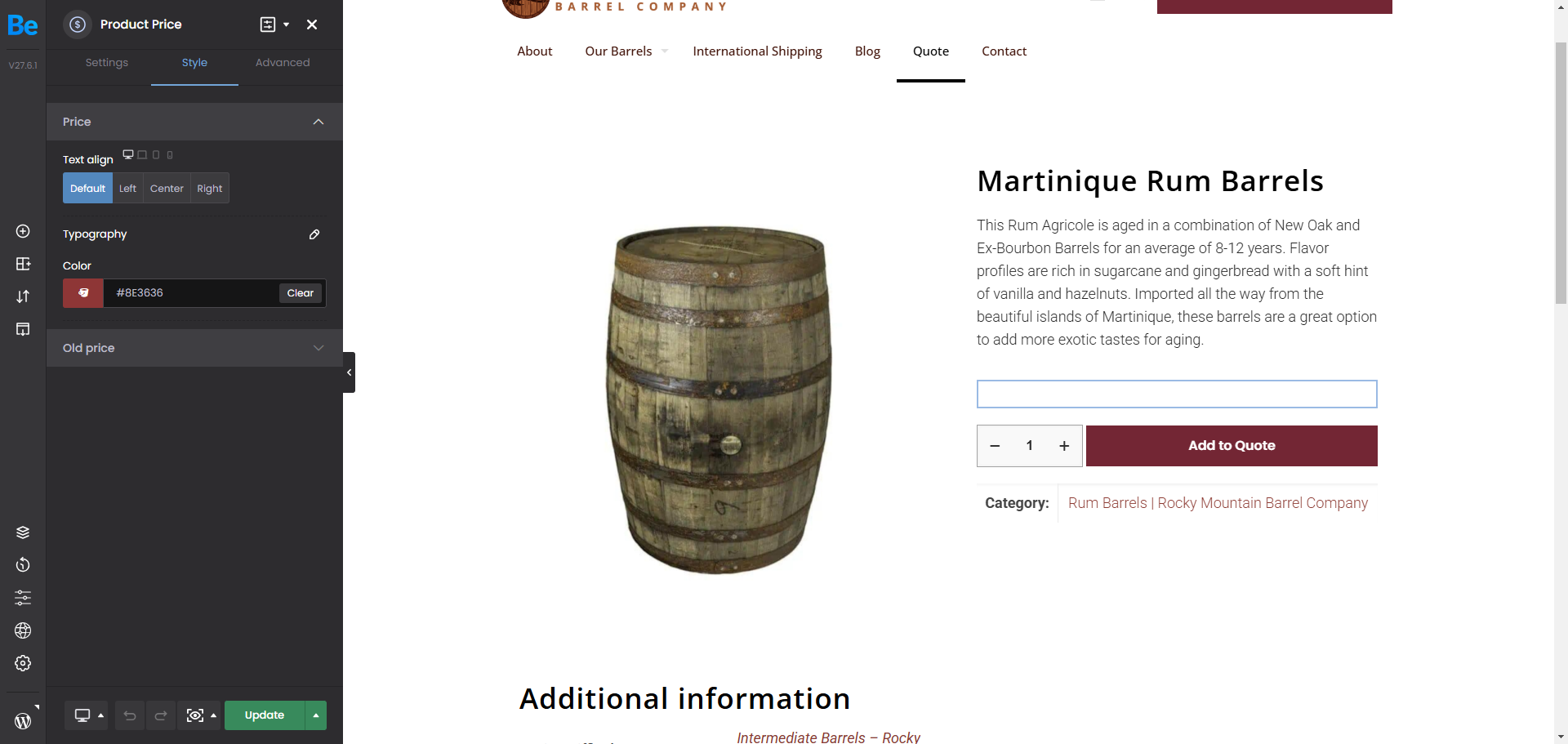Viewport: 1568px width, 744px height.
Task: Switch to the Advanced tab
Action: 283,63
